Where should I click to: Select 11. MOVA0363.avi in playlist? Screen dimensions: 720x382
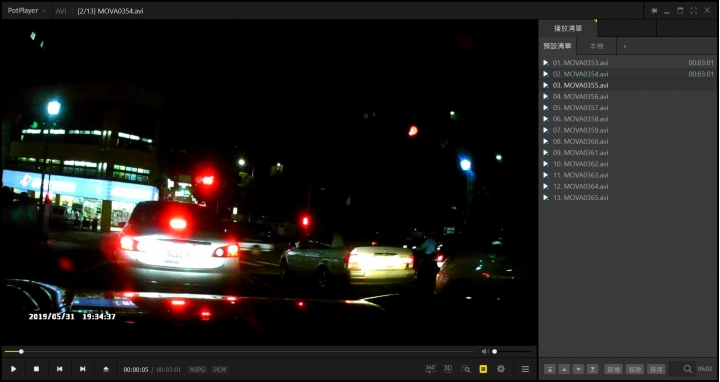tap(628, 175)
